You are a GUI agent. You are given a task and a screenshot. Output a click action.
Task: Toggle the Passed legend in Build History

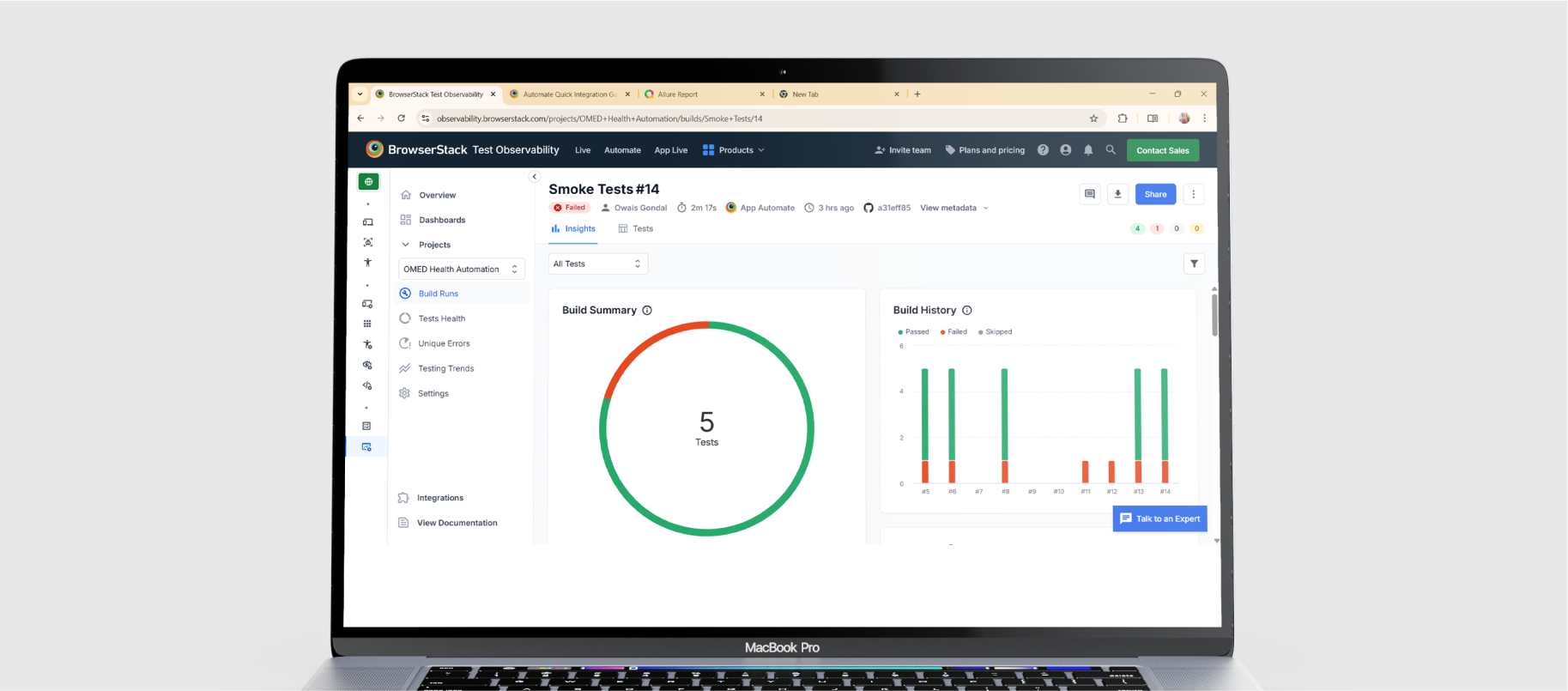[x=913, y=332]
